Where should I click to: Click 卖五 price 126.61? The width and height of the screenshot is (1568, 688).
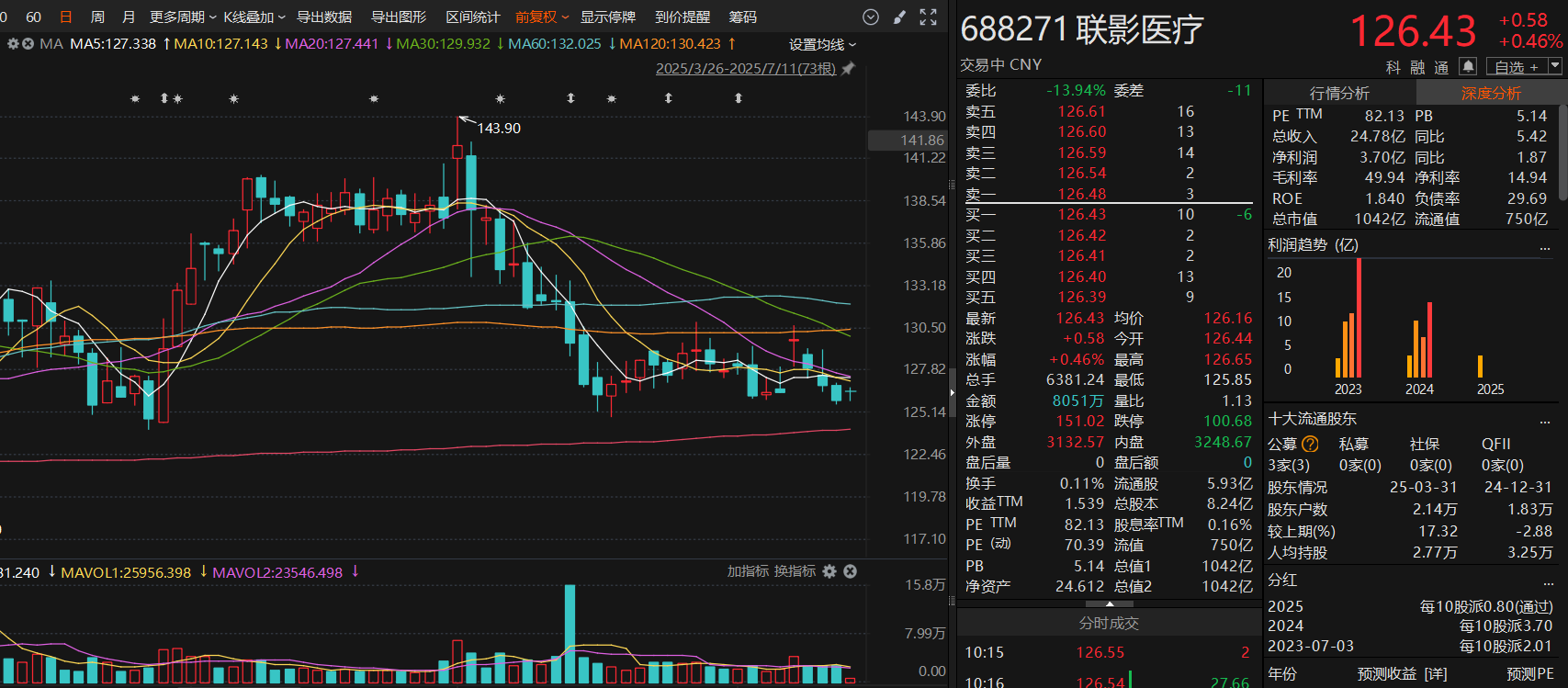(1082, 111)
